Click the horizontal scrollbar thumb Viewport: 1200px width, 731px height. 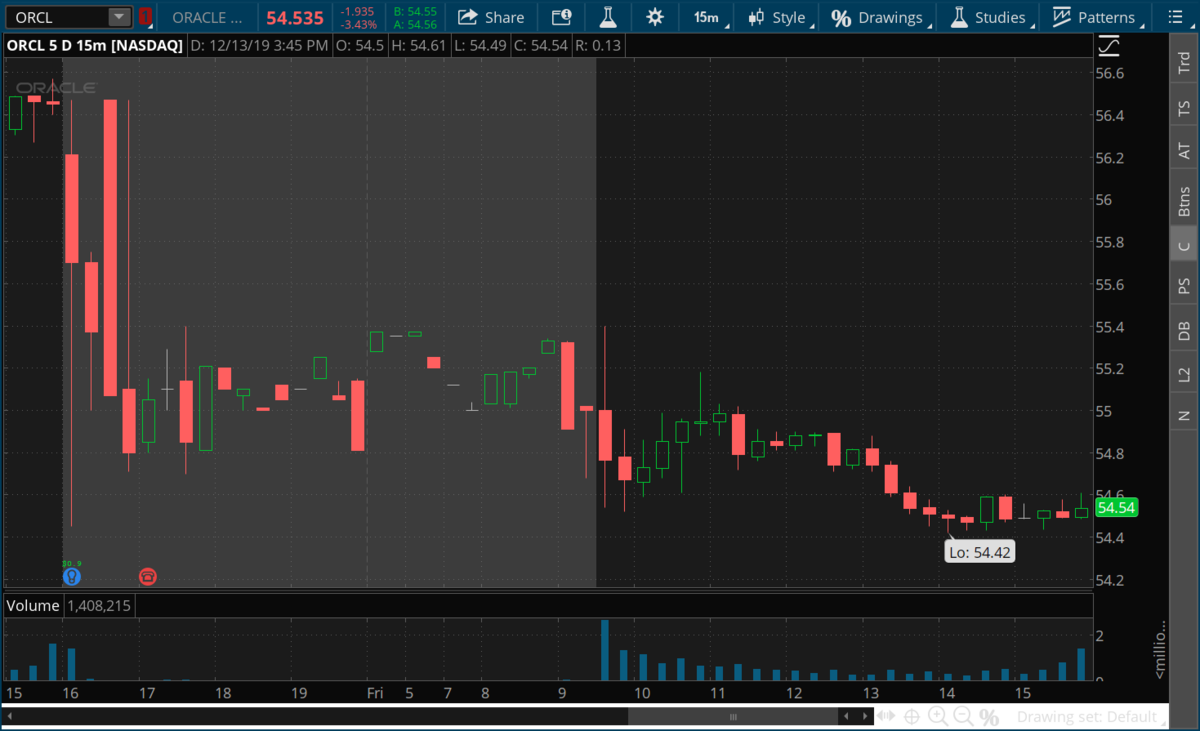[x=732, y=716]
